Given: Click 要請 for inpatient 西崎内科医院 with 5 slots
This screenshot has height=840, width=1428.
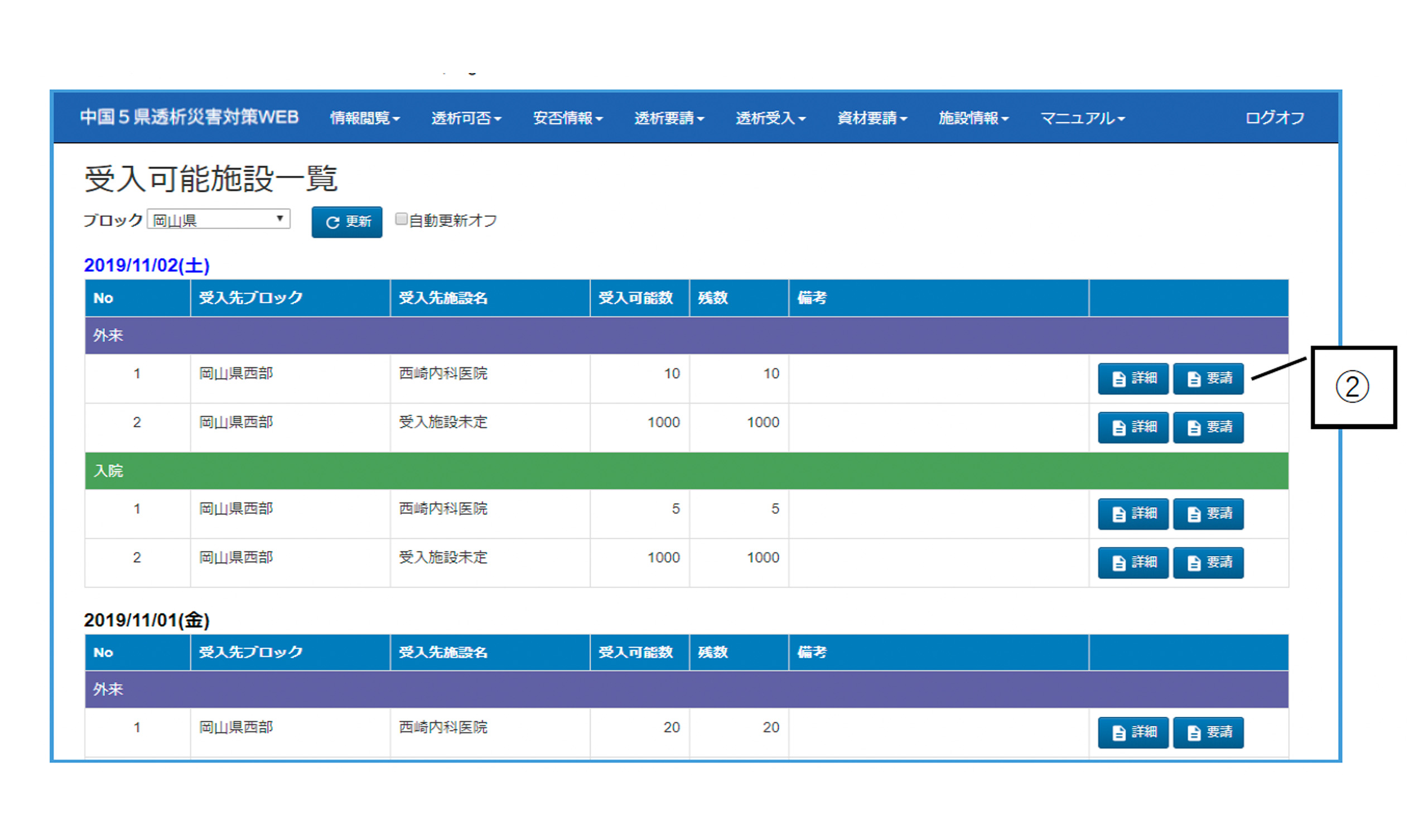Looking at the screenshot, I should (1208, 514).
